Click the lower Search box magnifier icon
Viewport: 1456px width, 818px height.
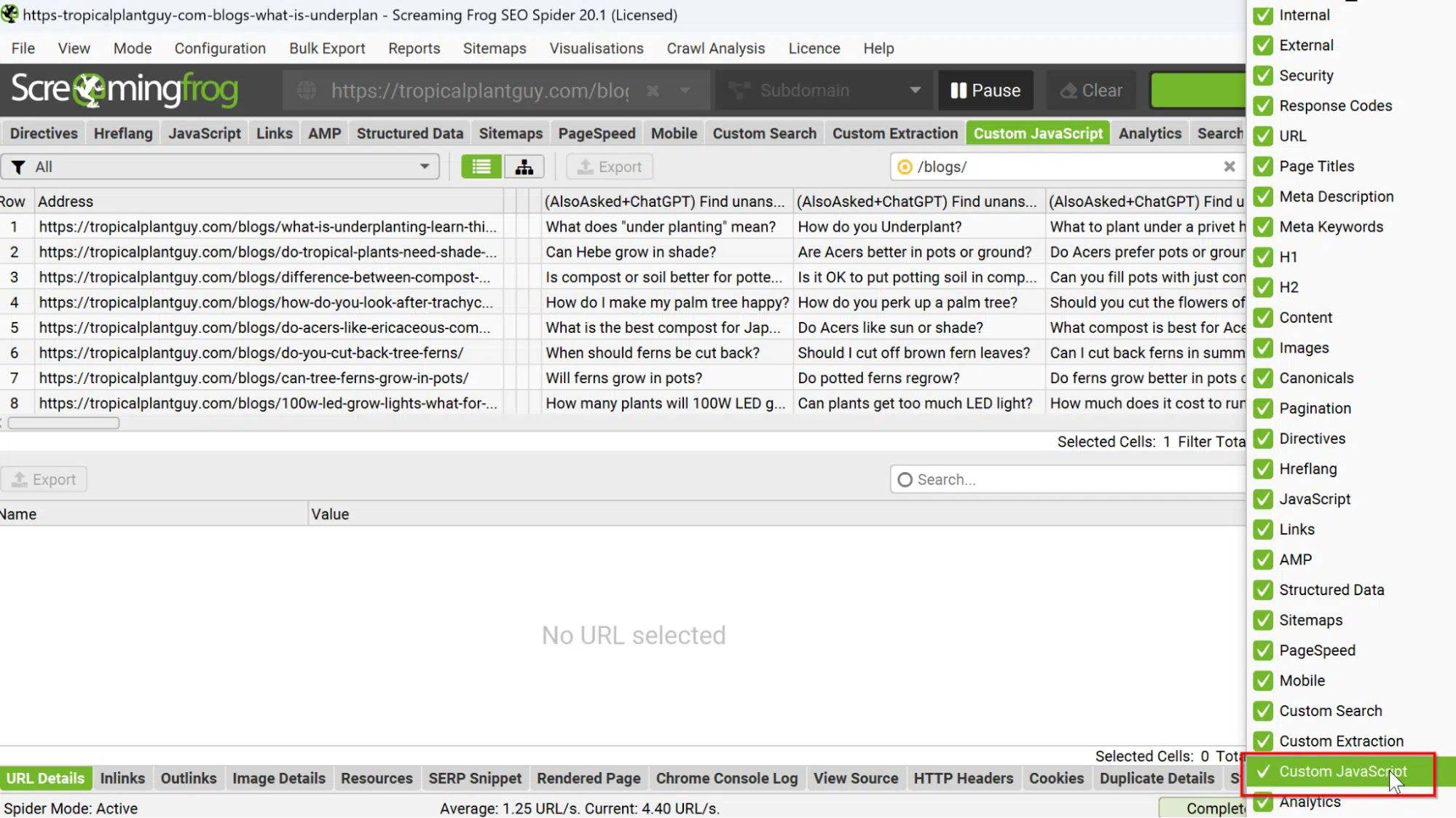(x=905, y=479)
